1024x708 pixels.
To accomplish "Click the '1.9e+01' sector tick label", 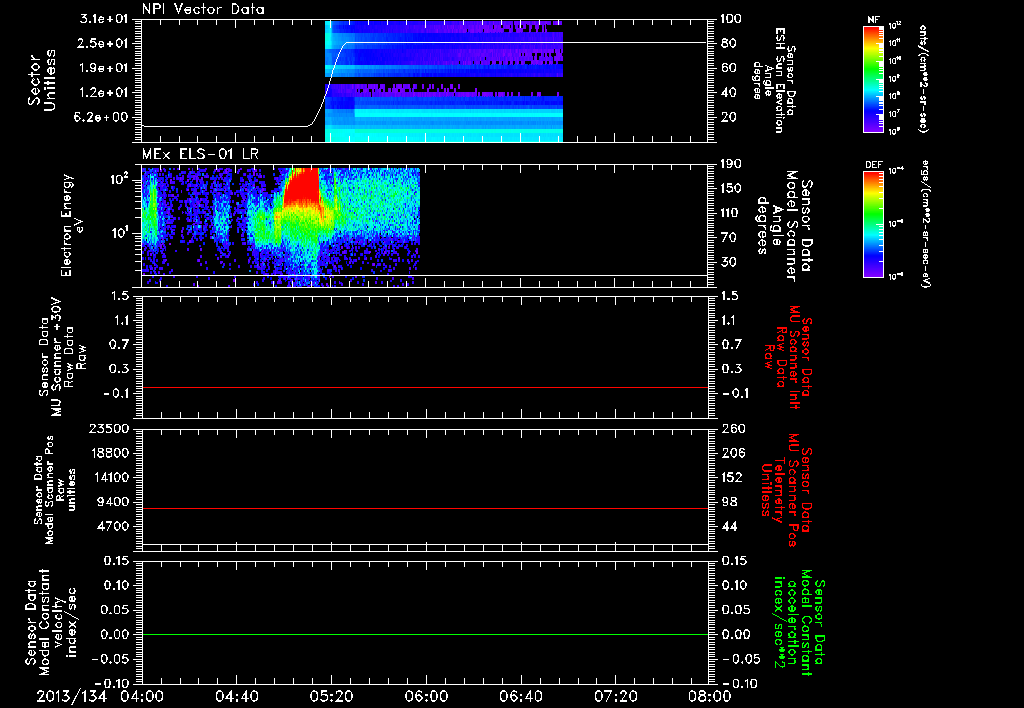I will coord(104,68).
